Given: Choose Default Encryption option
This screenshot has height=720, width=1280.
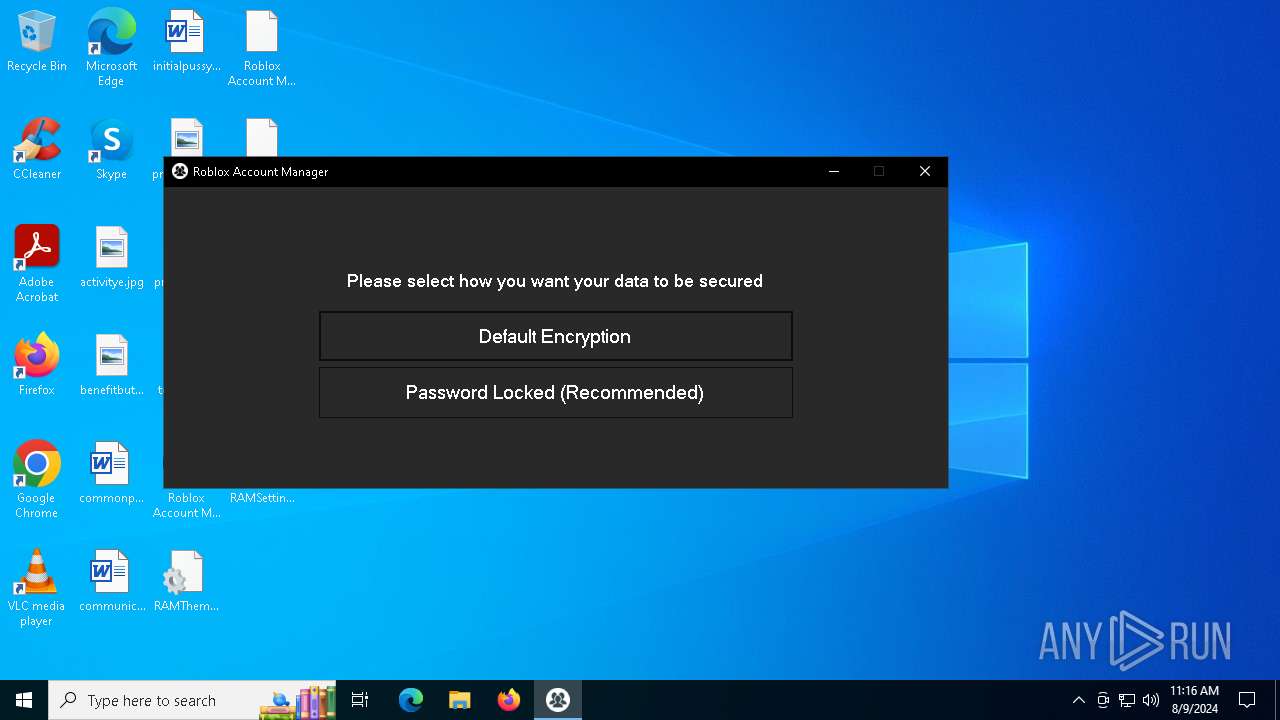Looking at the screenshot, I should [x=555, y=336].
